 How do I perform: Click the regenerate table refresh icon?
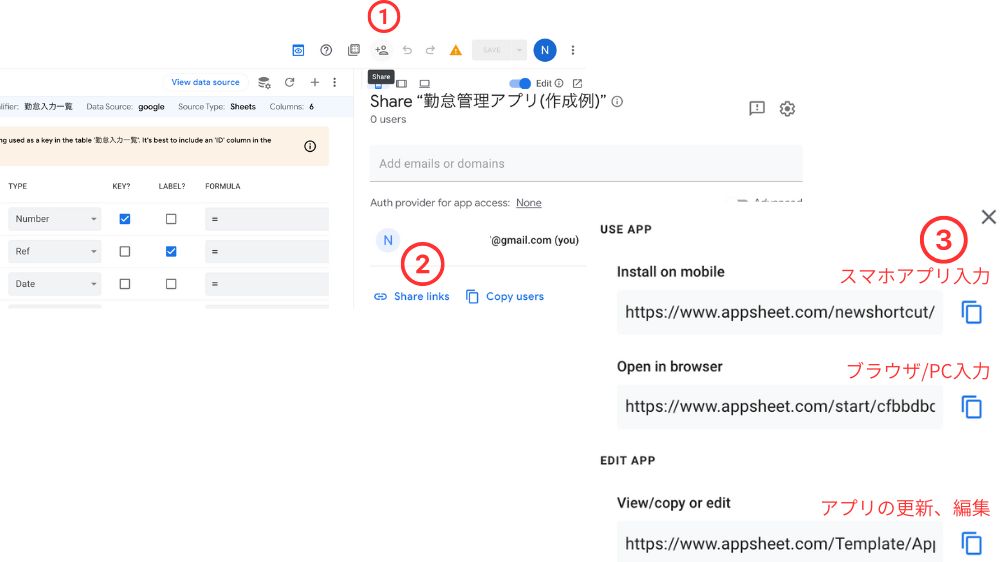[x=290, y=82]
